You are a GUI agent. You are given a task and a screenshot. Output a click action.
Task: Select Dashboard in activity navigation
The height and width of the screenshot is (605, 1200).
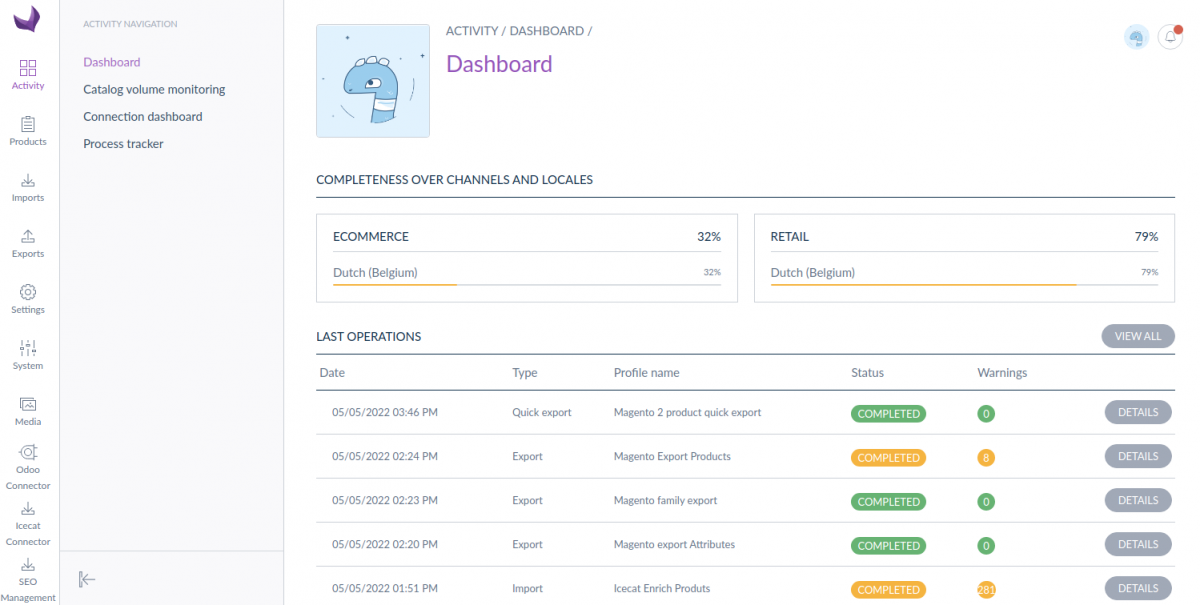click(x=112, y=62)
